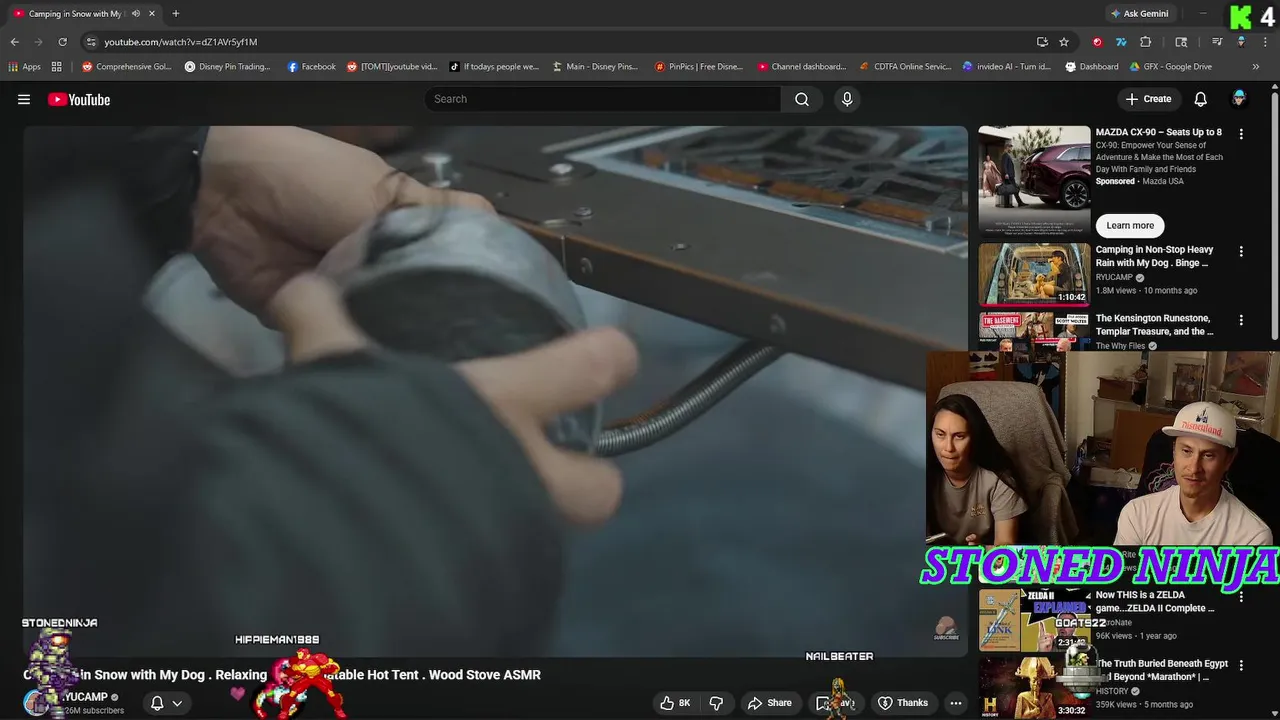
Task: Share the video
Action: pos(770,703)
